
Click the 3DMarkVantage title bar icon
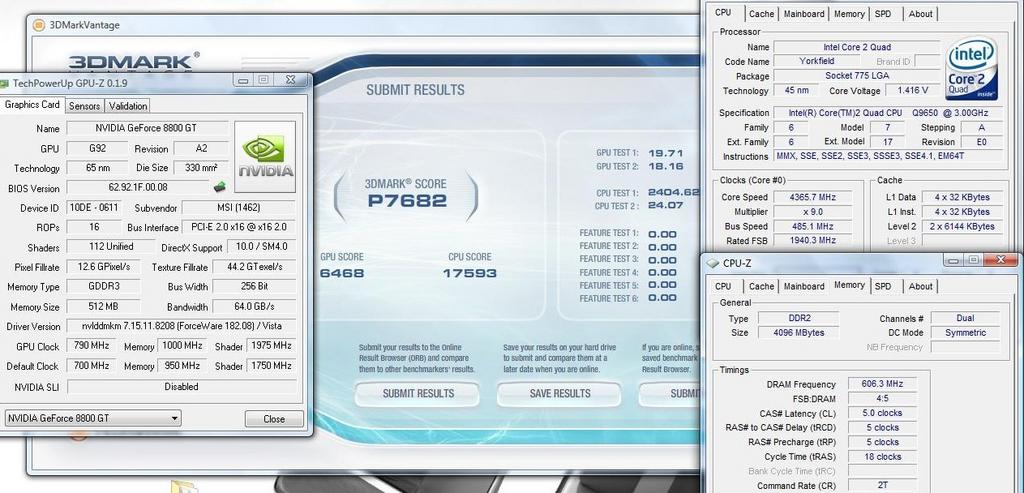pyautogui.click(x=39, y=25)
